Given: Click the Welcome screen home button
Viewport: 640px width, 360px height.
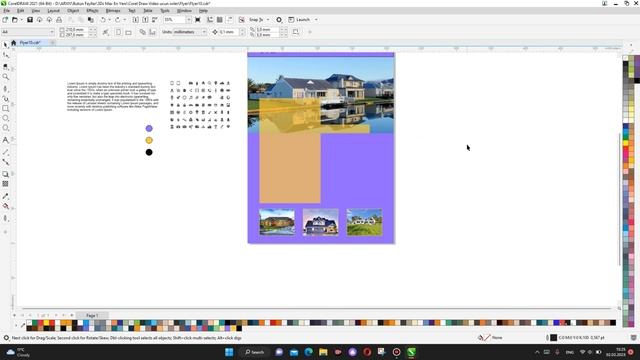Looking at the screenshot, I should click(x=13, y=42).
